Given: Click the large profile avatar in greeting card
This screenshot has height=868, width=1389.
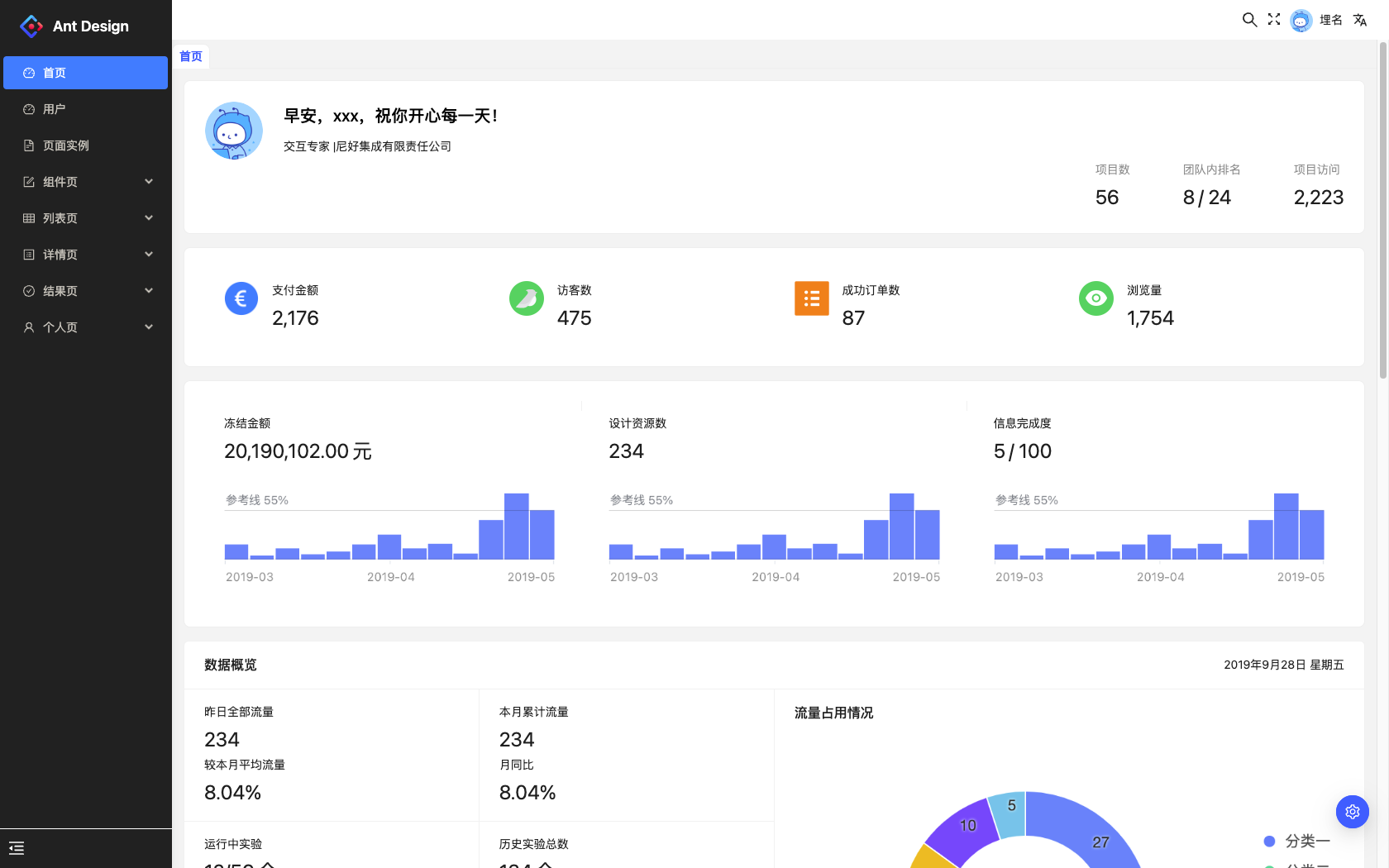Looking at the screenshot, I should 234,131.
